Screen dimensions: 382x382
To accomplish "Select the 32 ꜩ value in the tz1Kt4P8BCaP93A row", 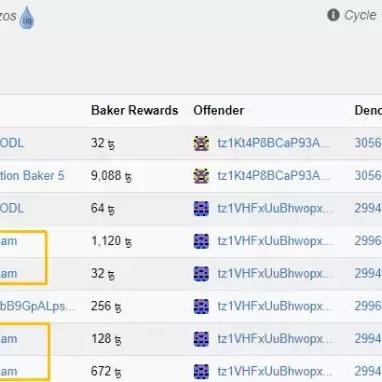I will click(103, 143).
